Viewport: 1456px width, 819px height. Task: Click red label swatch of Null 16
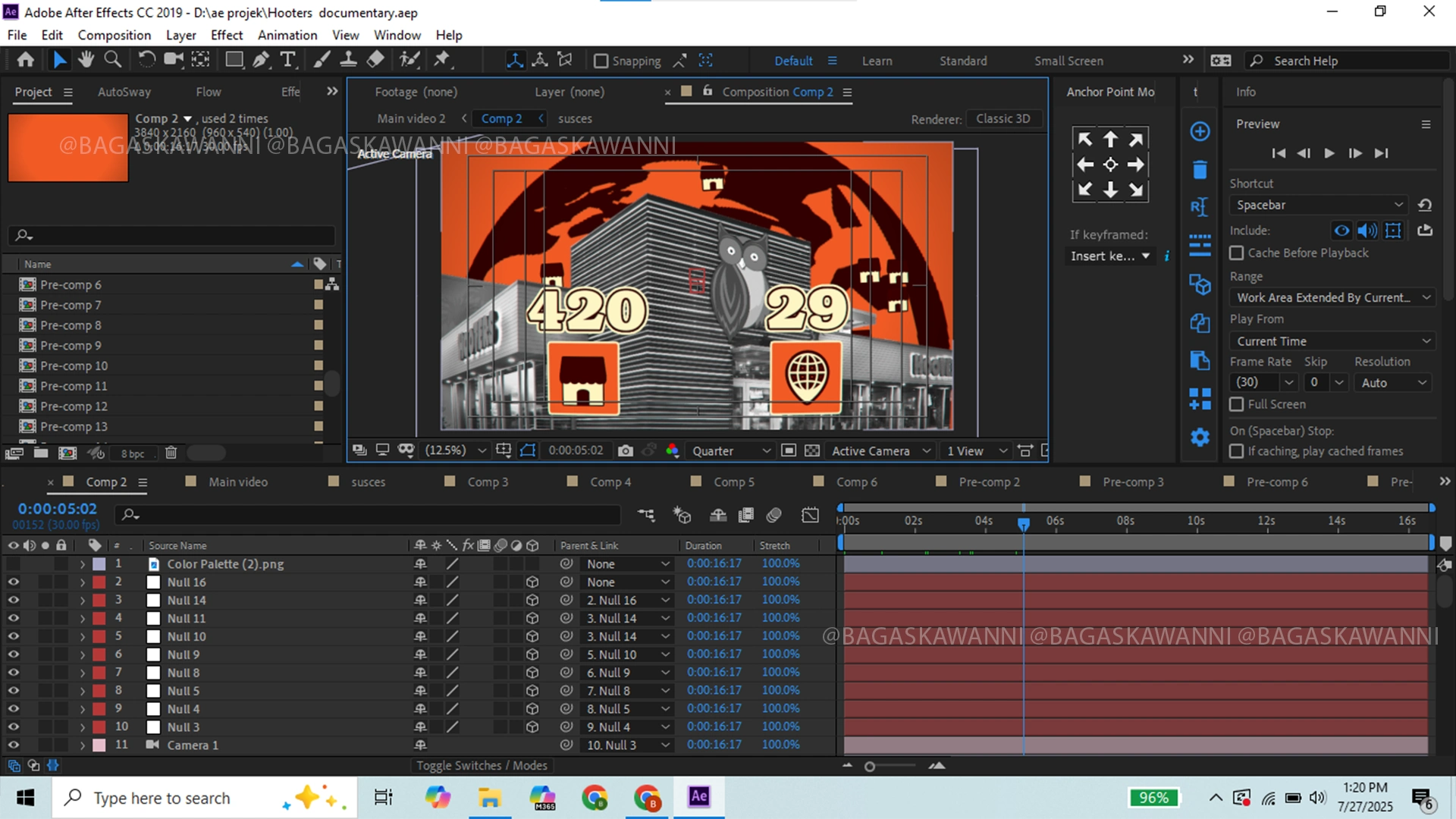(x=99, y=582)
